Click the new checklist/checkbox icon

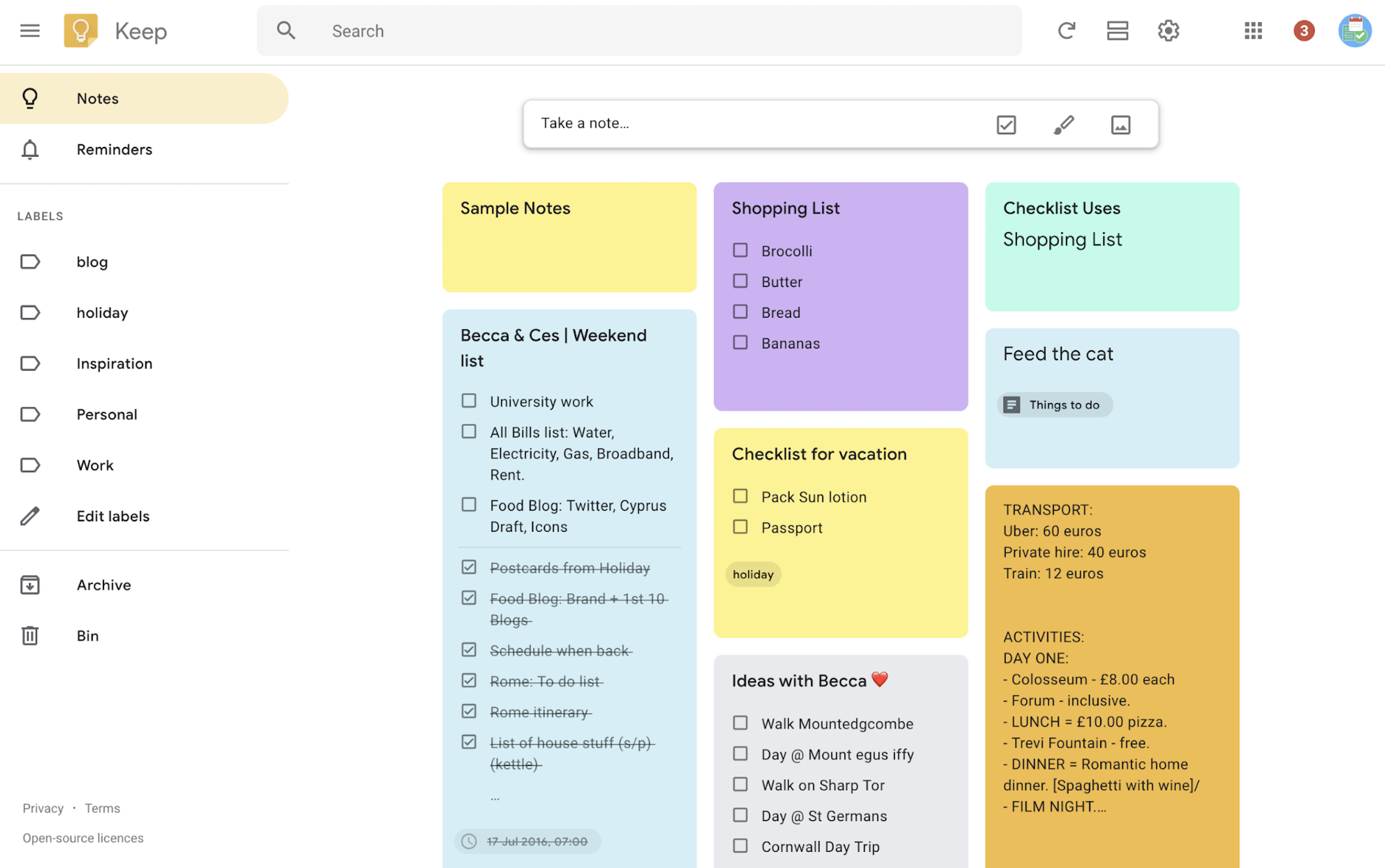pyautogui.click(x=1006, y=123)
